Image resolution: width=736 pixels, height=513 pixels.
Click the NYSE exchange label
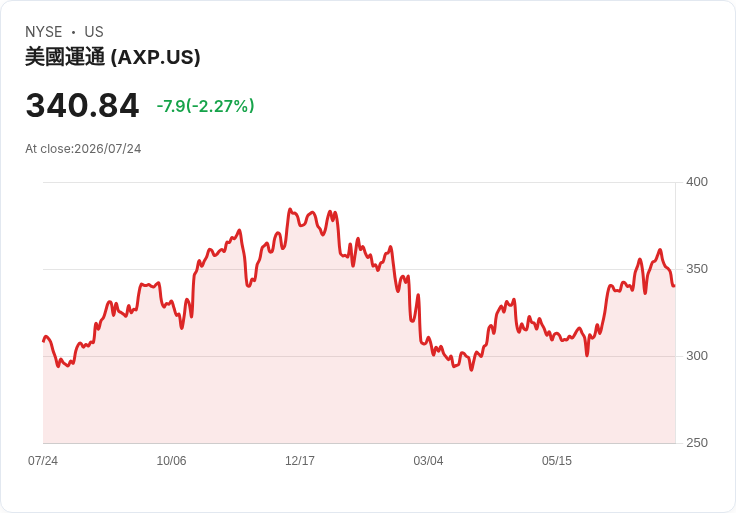(44, 32)
